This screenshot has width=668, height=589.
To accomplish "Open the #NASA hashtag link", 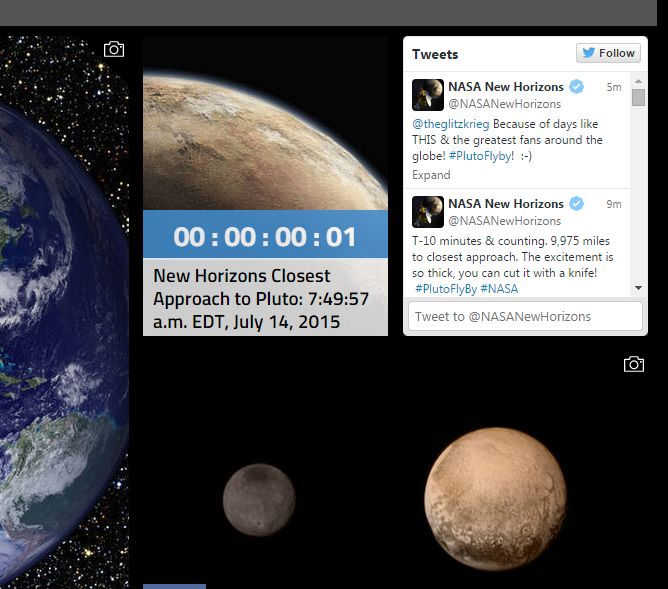I will [499, 289].
